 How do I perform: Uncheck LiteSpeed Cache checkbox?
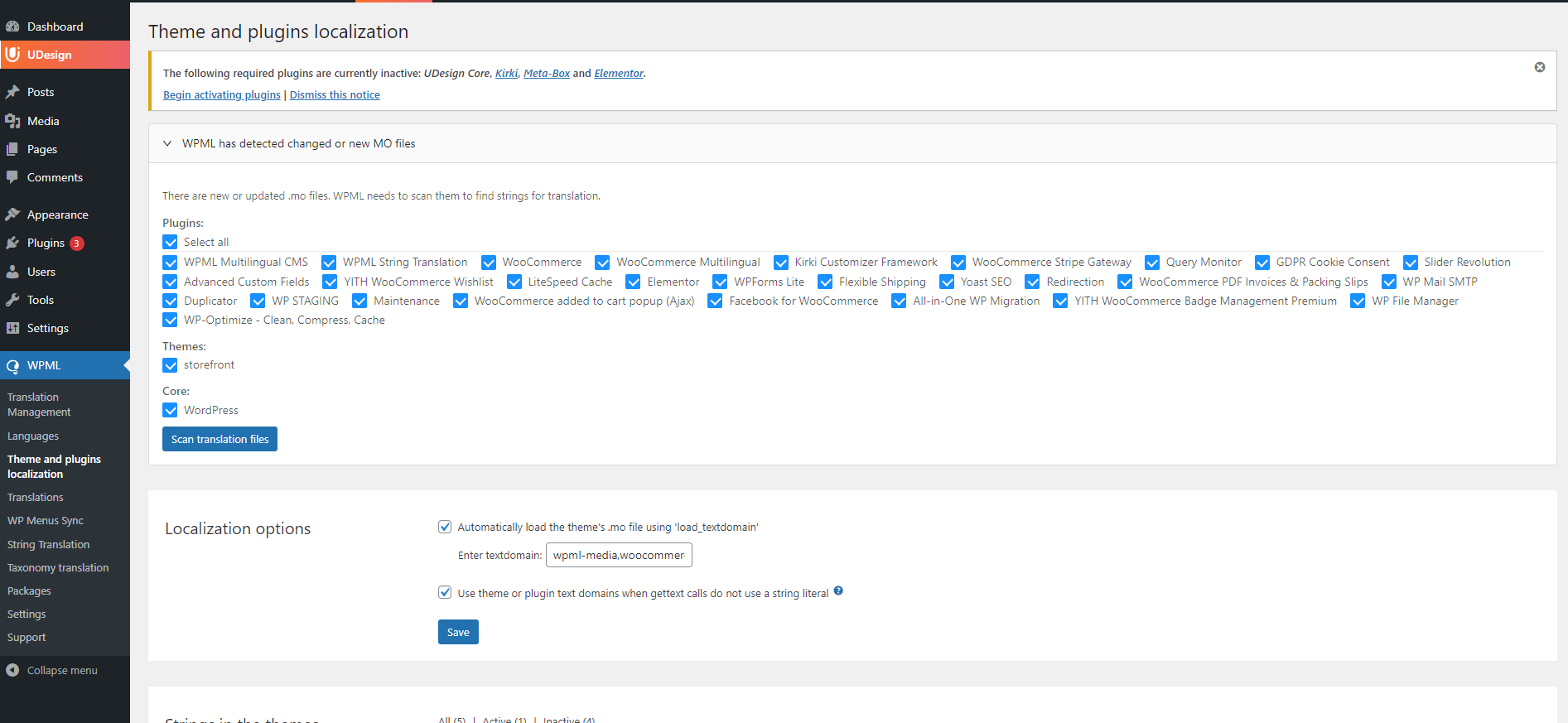(514, 282)
